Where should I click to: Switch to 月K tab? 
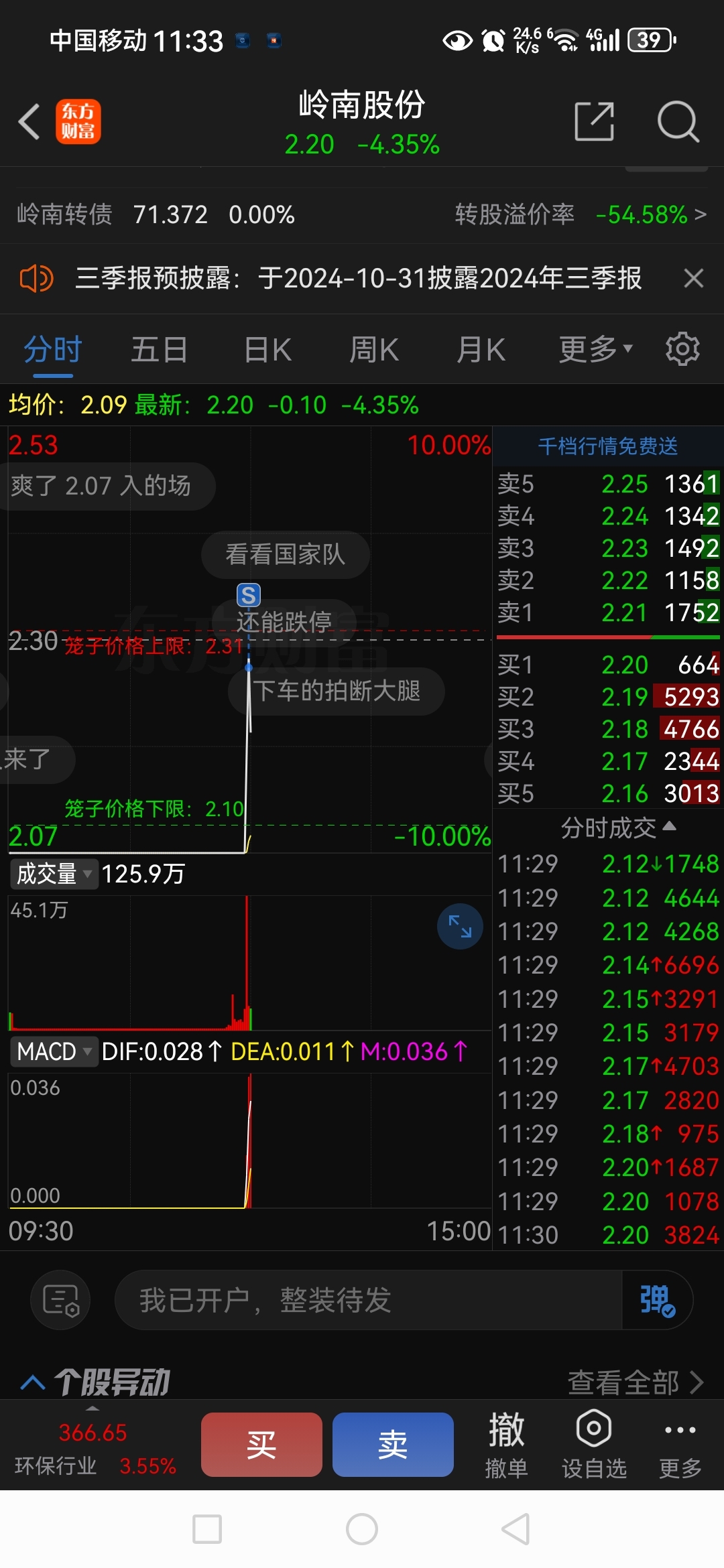click(481, 349)
